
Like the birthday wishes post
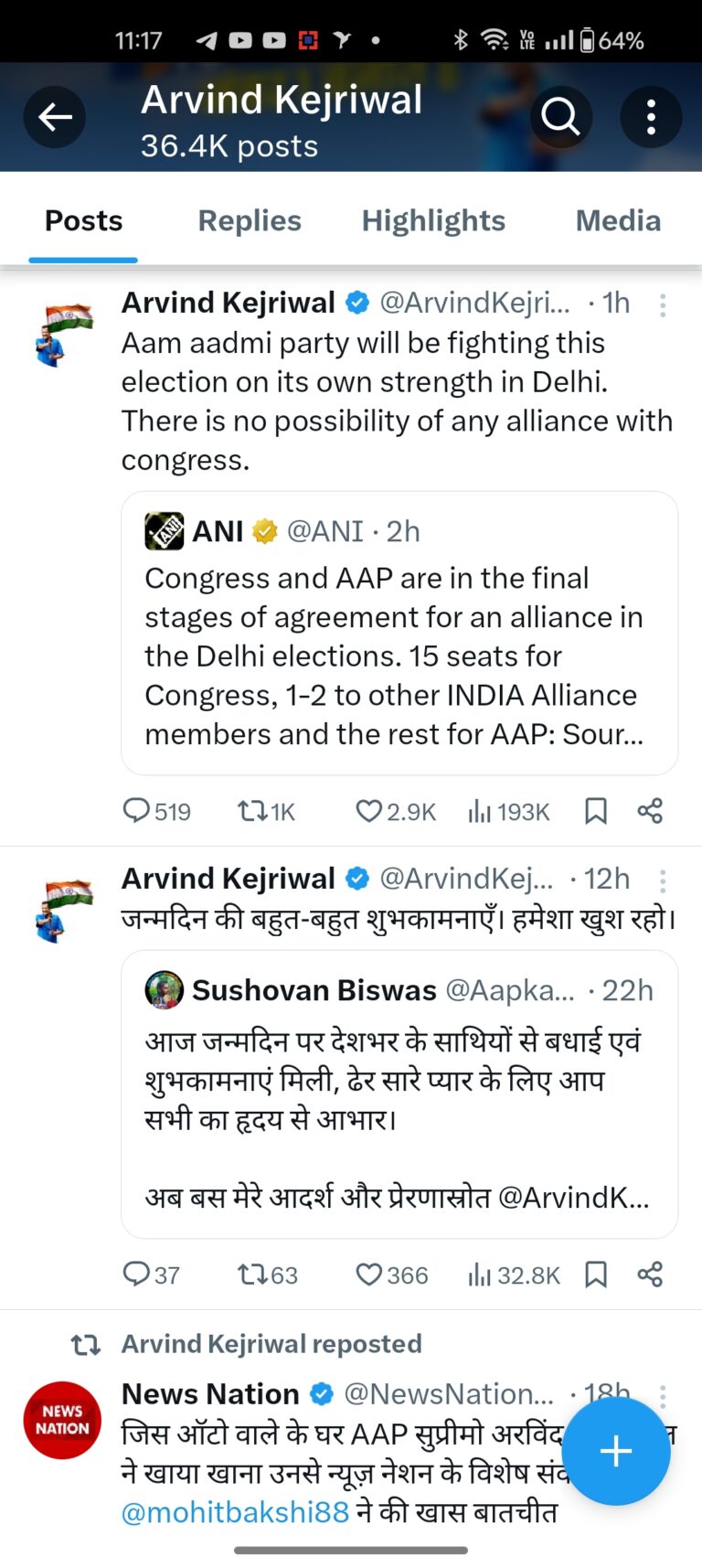(x=369, y=1274)
